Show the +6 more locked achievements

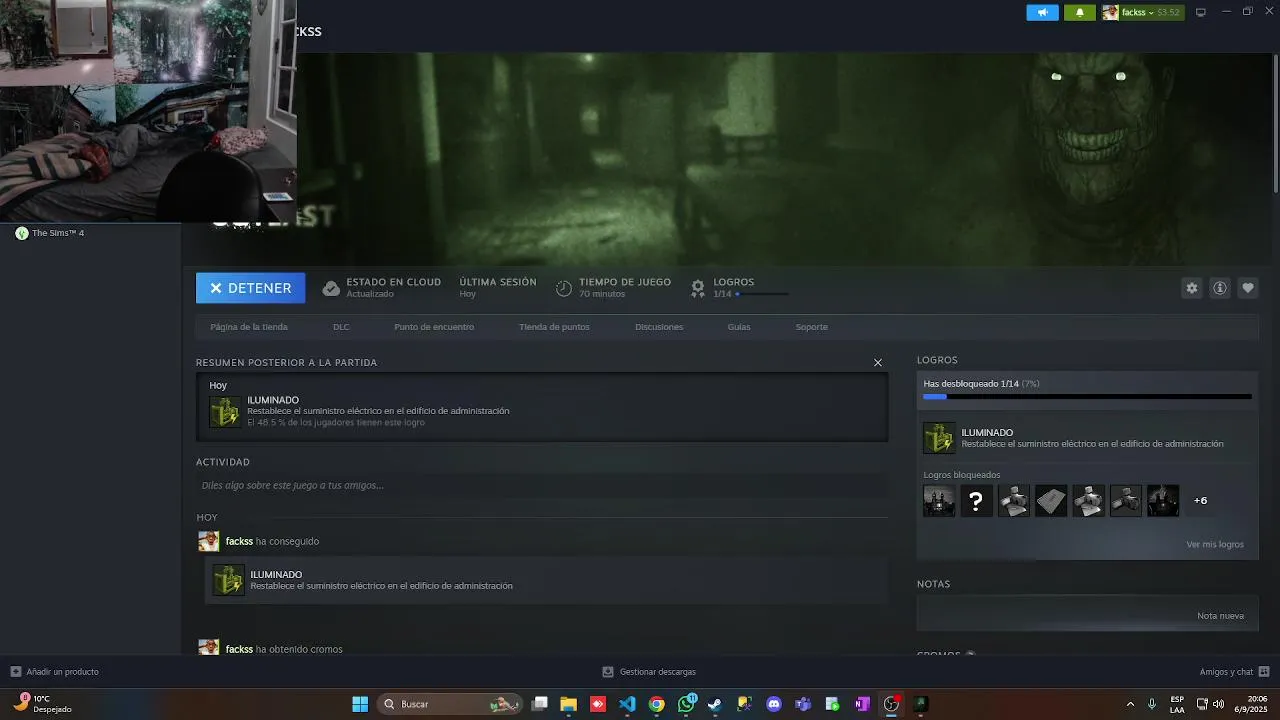(1200, 501)
